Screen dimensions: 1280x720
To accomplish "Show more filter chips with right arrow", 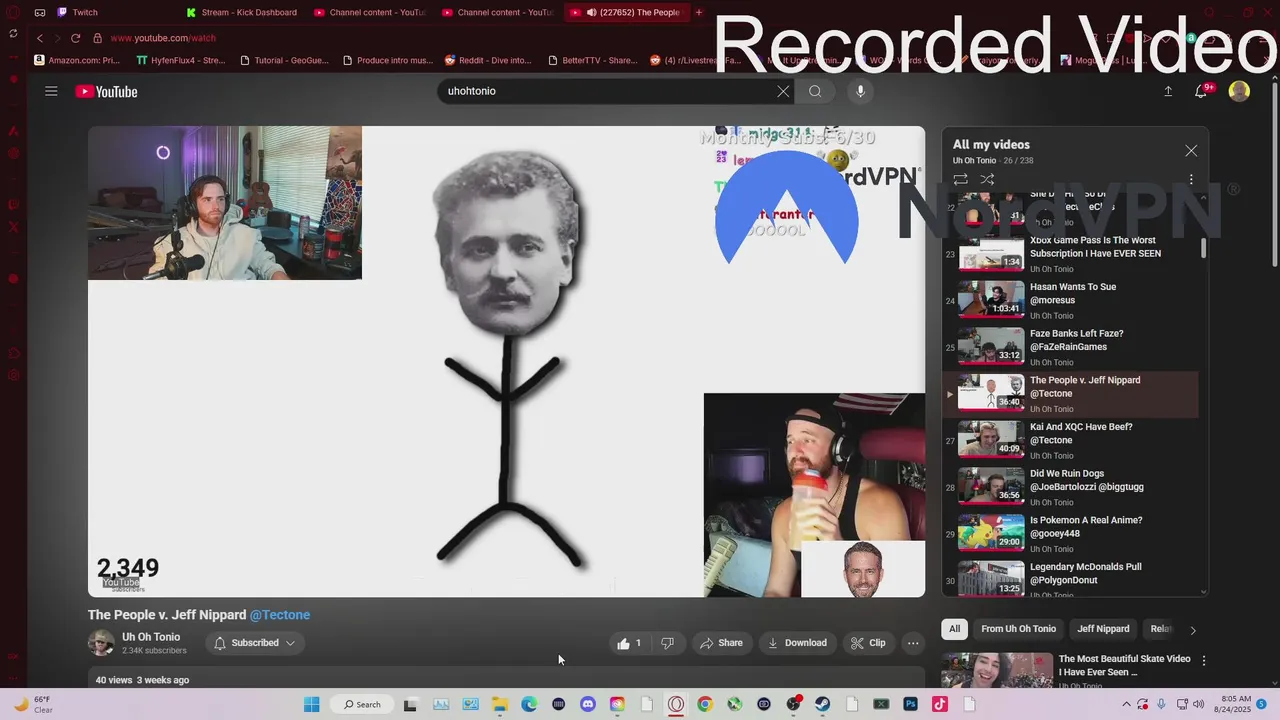I will click(x=1192, y=630).
